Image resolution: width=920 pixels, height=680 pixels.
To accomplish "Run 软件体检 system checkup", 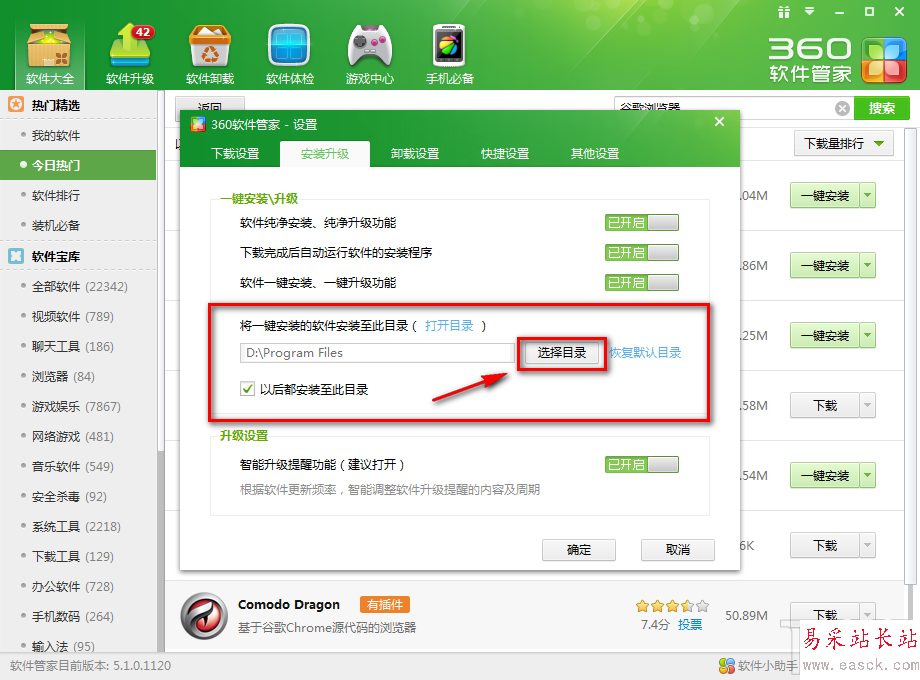I will (x=289, y=50).
